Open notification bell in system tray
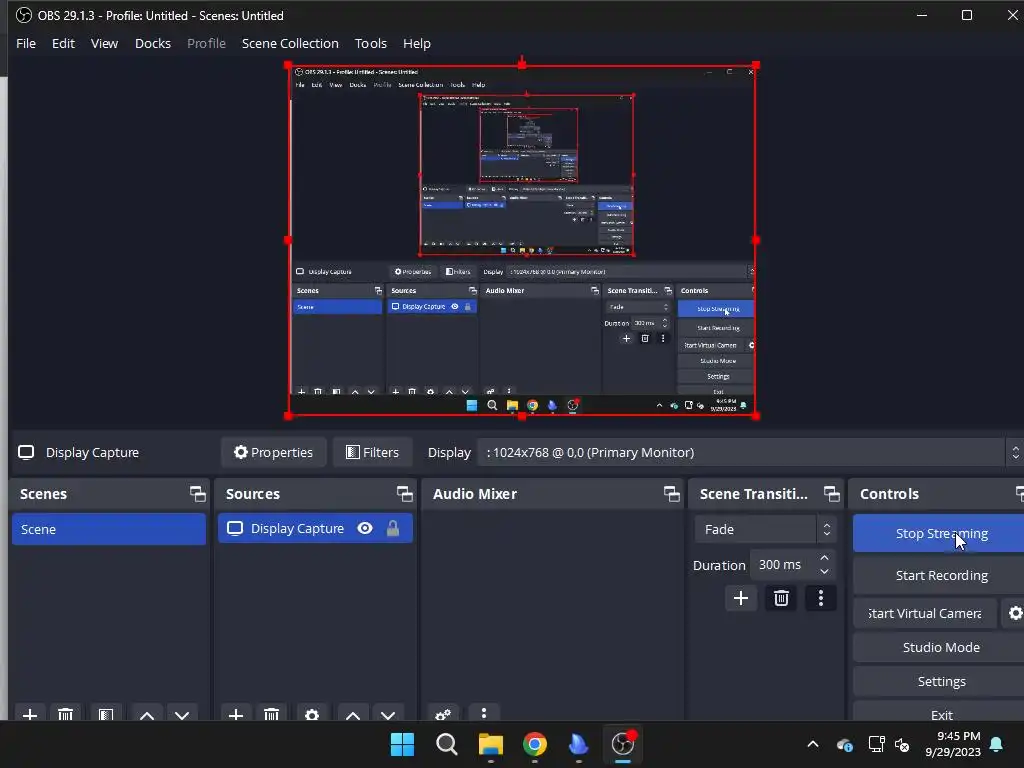Image resolution: width=1024 pixels, height=768 pixels. (x=997, y=744)
